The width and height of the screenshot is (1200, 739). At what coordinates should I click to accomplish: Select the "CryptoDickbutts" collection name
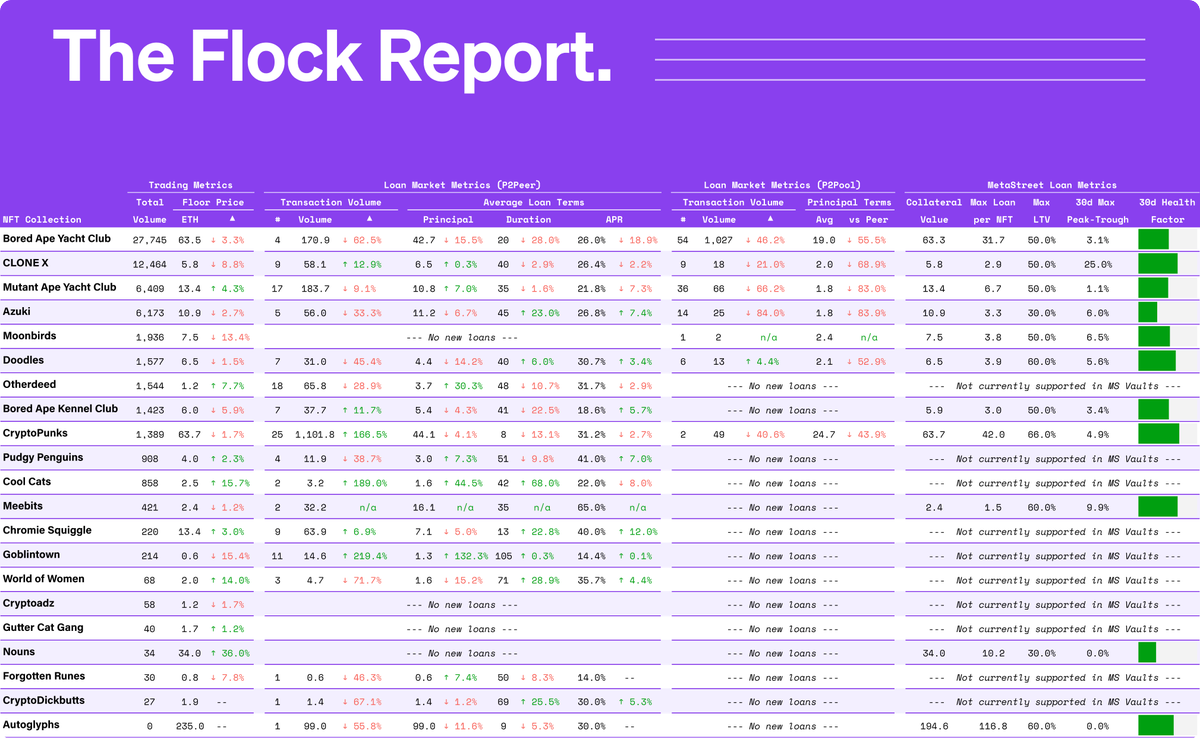tap(43, 700)
